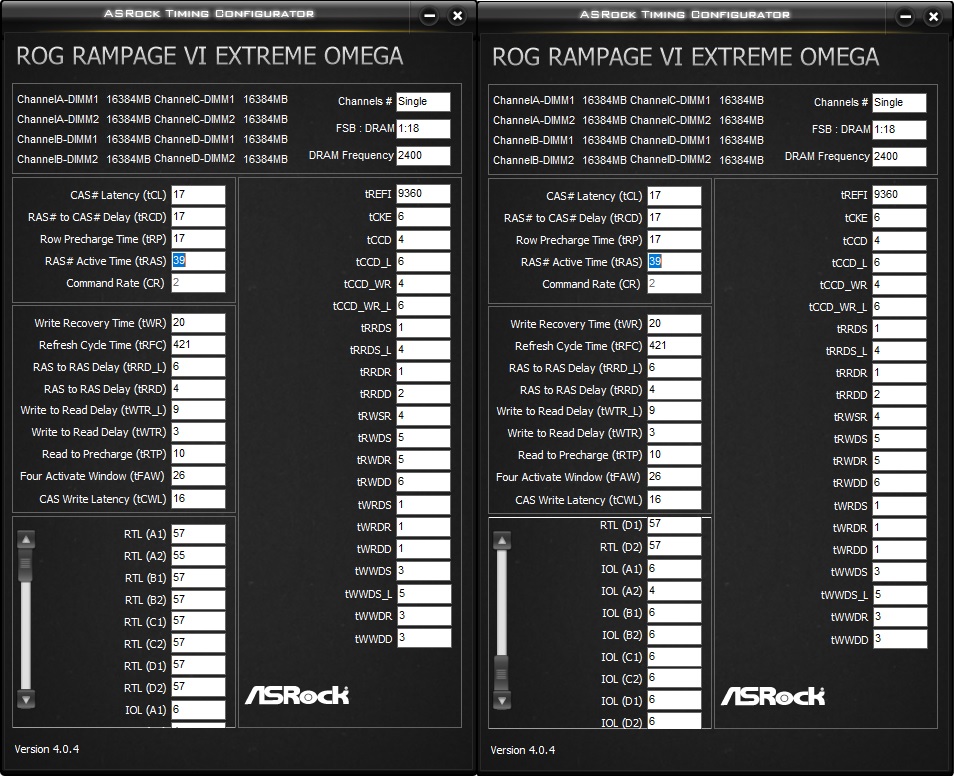Click the Version 4.0.4 label in left window
This screenshot has width=954, height=777.
pos(47,749)
